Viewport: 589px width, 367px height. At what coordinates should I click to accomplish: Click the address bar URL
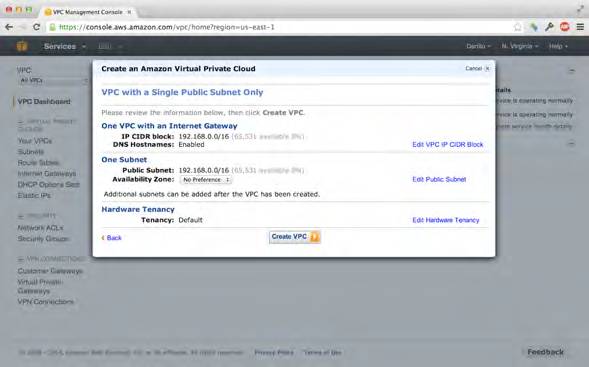(167, 27)
